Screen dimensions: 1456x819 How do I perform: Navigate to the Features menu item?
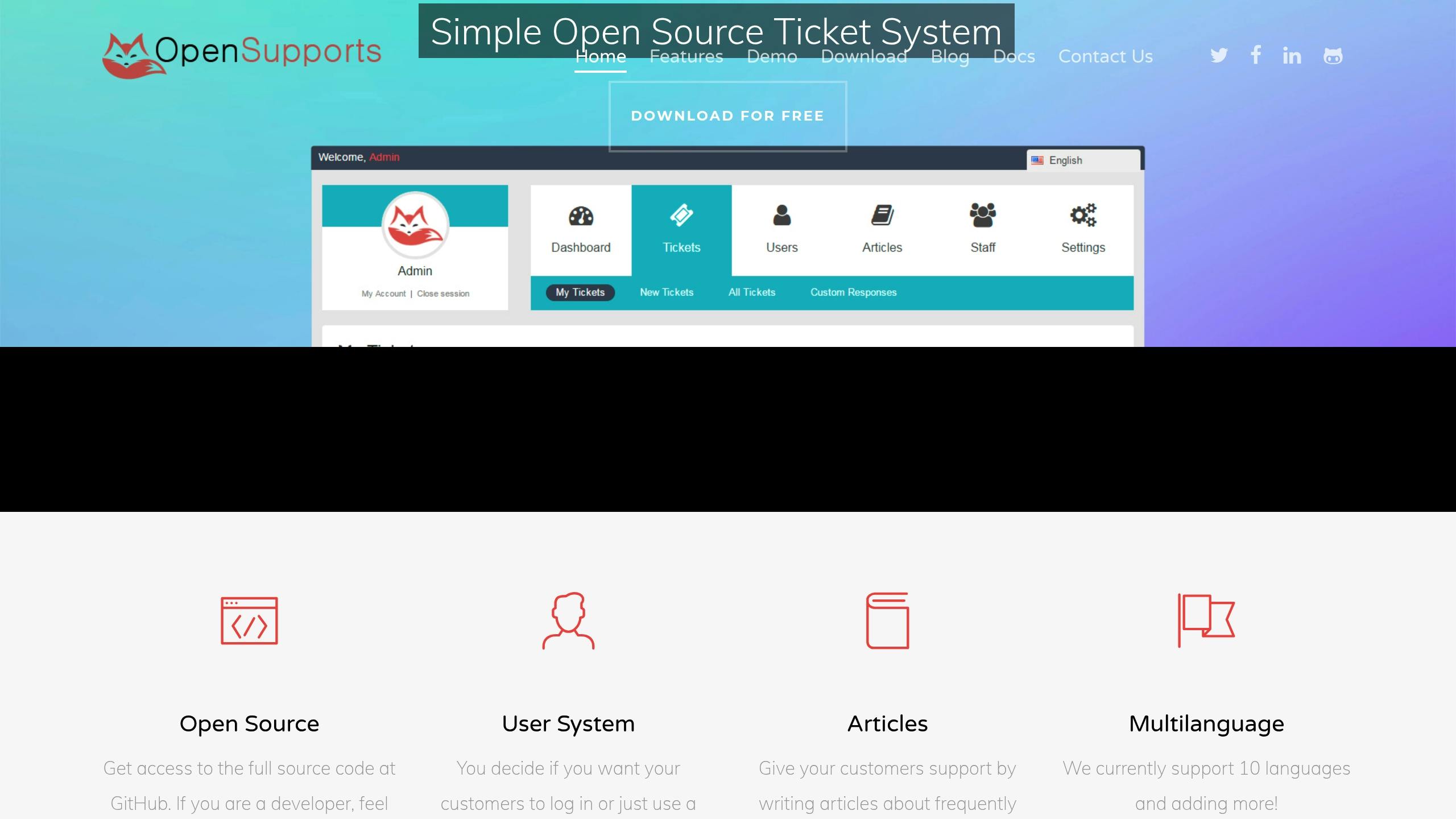[685, 56]
